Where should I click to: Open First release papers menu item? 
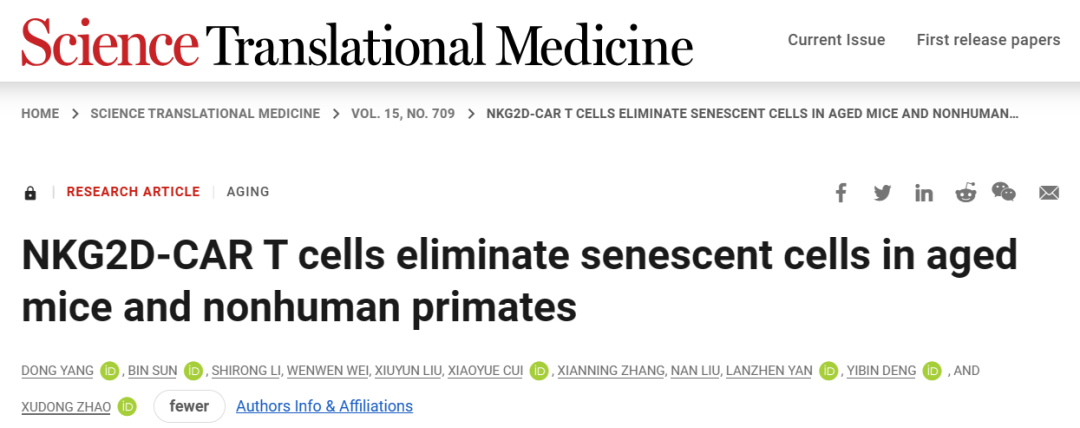pos(988,40)
